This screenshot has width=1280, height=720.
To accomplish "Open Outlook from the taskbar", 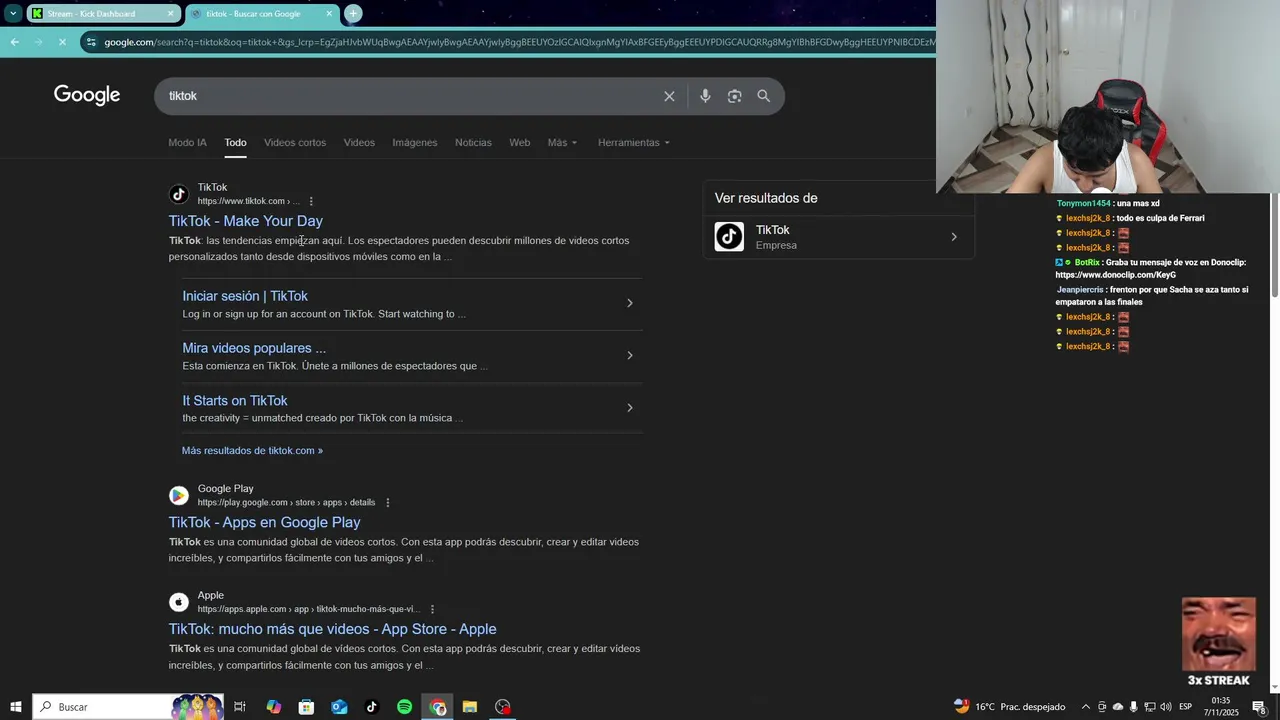I will tap(339, 707).
